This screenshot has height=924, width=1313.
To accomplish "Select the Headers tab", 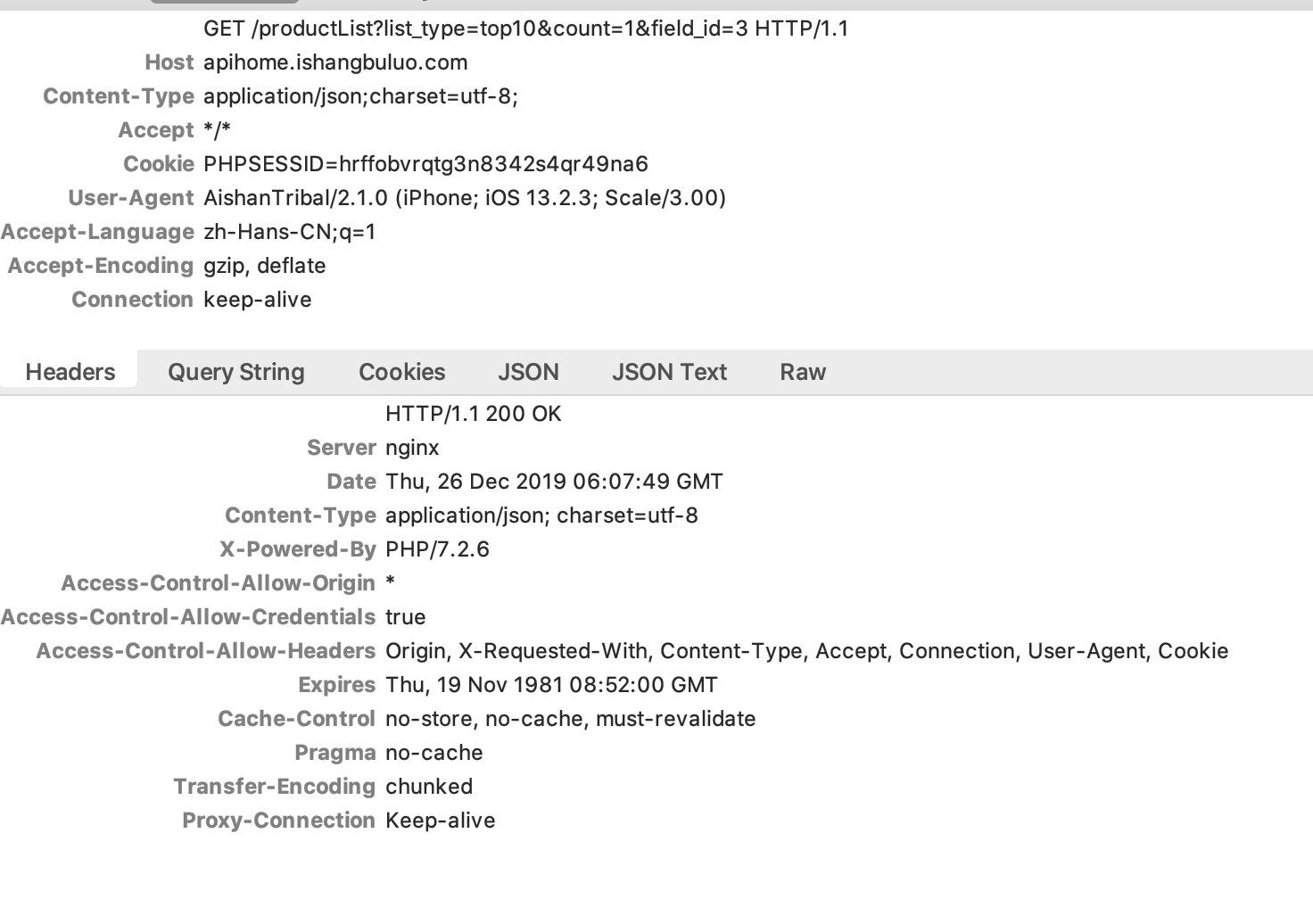I will click(x=70, y=372).
